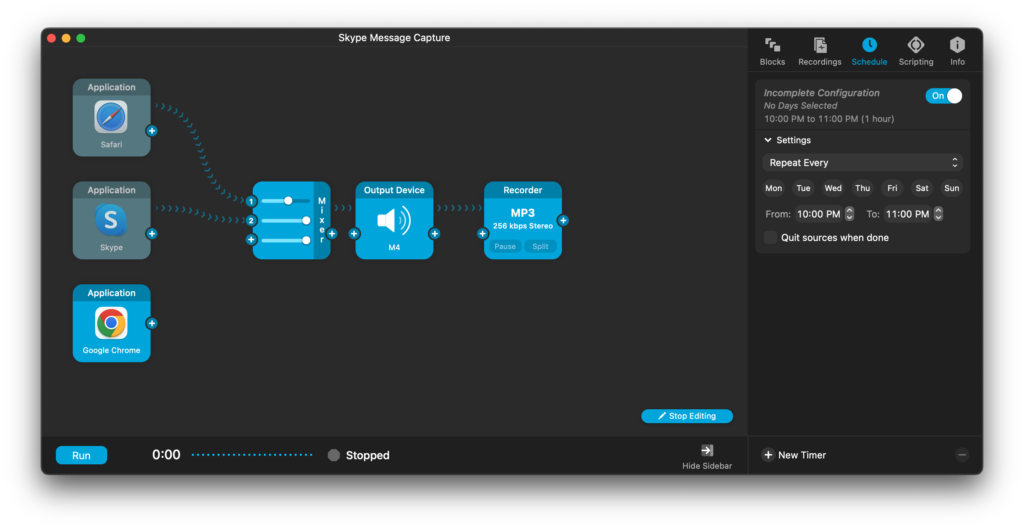Click the Recorder output plus connector

pos(563,221)
